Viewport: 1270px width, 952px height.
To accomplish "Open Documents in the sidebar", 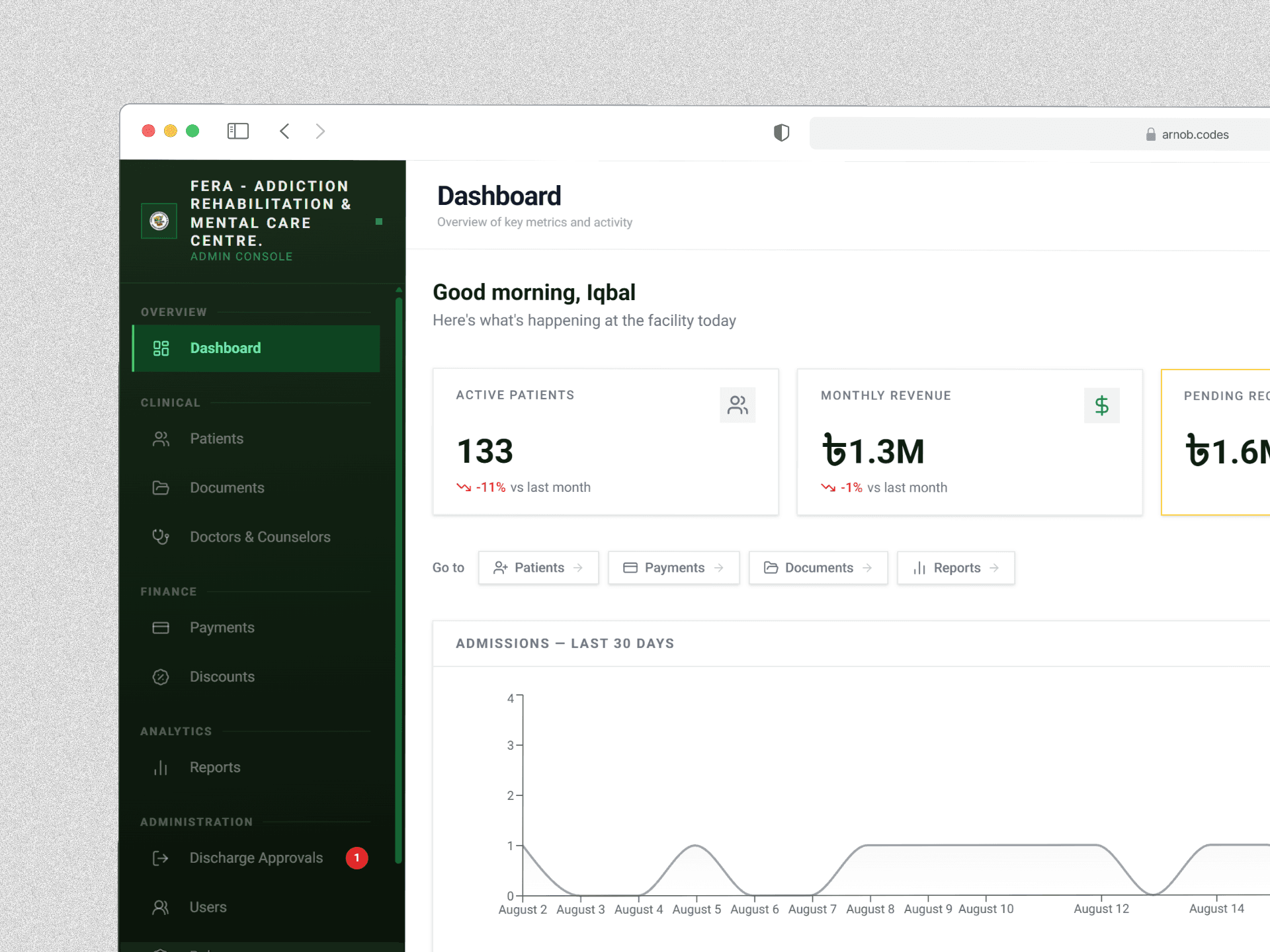I will point(256,488).
